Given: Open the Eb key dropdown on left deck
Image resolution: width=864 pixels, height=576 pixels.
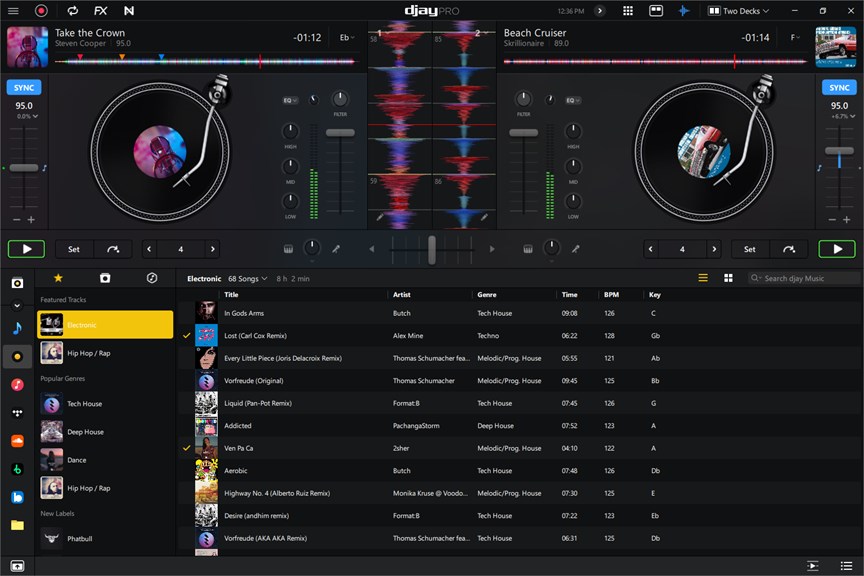Looking at the screenshot, I should (x=347, y=37).
